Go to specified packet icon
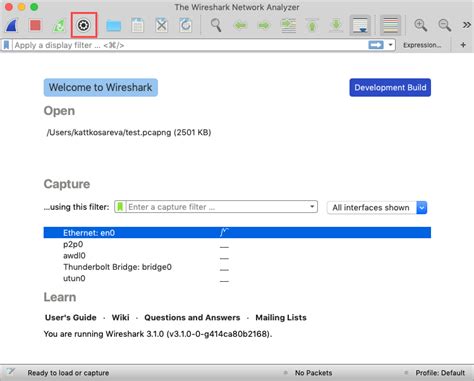Image resolution: width=474 pixels, height=381 pixels. (288, 25)
